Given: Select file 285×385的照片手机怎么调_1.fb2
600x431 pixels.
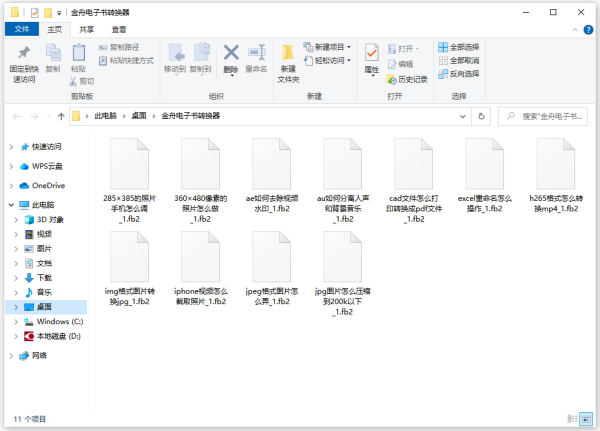Looking at the screenshot, I should (x=129, y=181).
